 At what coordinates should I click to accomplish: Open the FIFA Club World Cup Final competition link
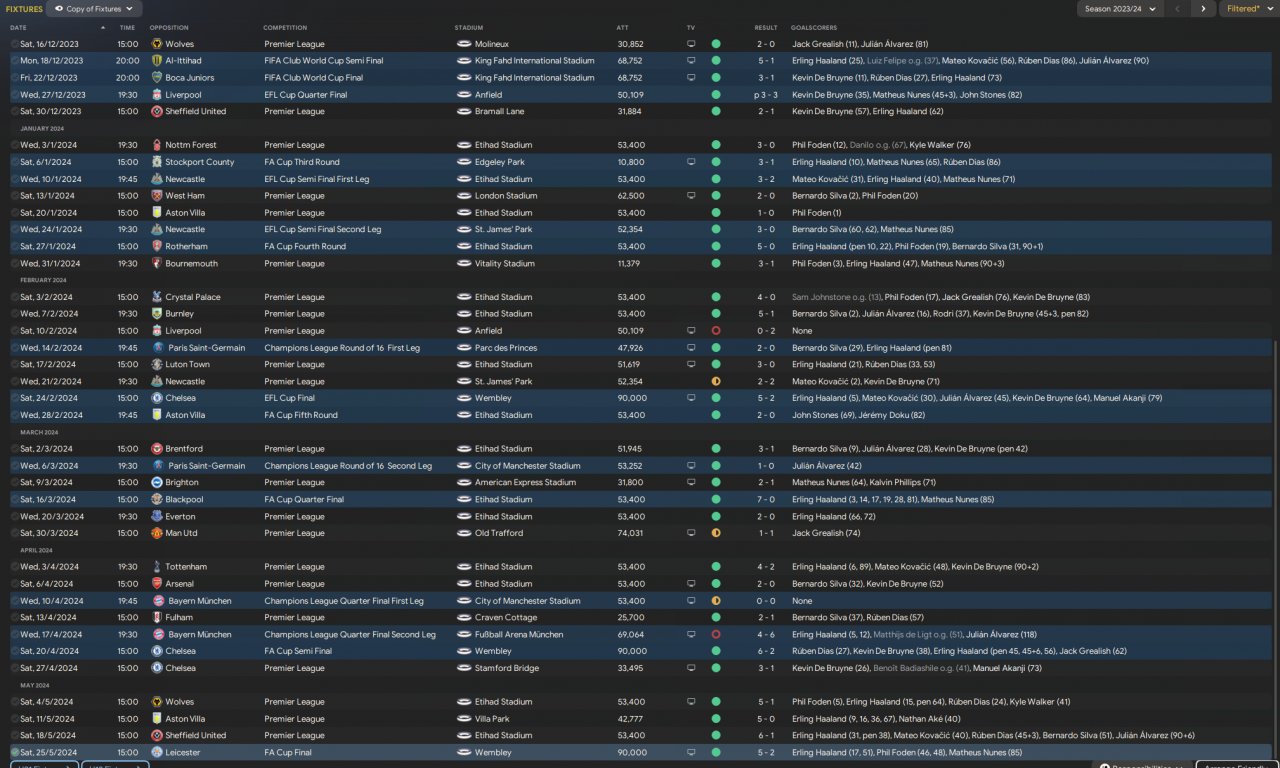(x=313, y=78)
